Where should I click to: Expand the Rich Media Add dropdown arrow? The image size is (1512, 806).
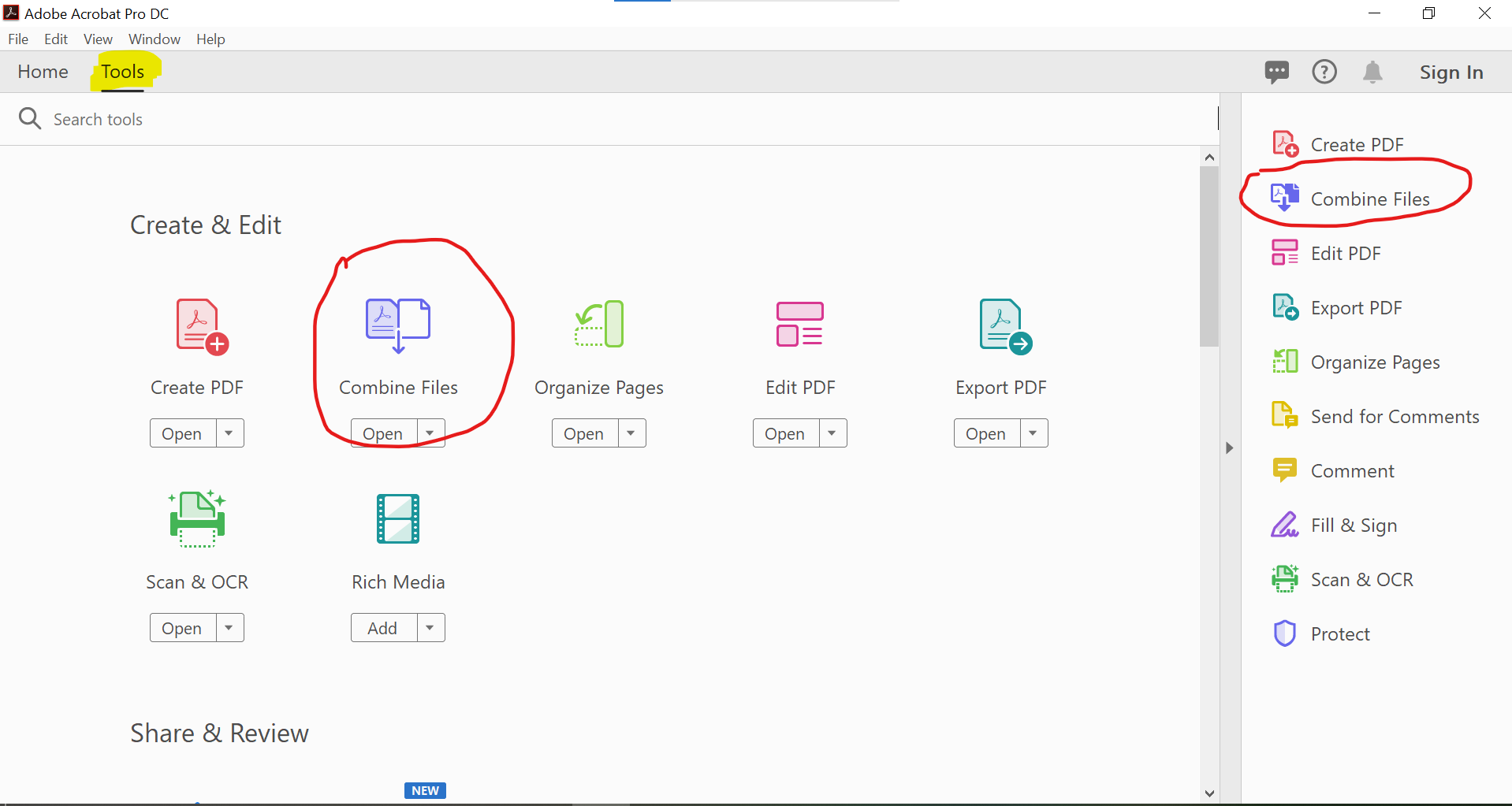(x=430, y=628)
